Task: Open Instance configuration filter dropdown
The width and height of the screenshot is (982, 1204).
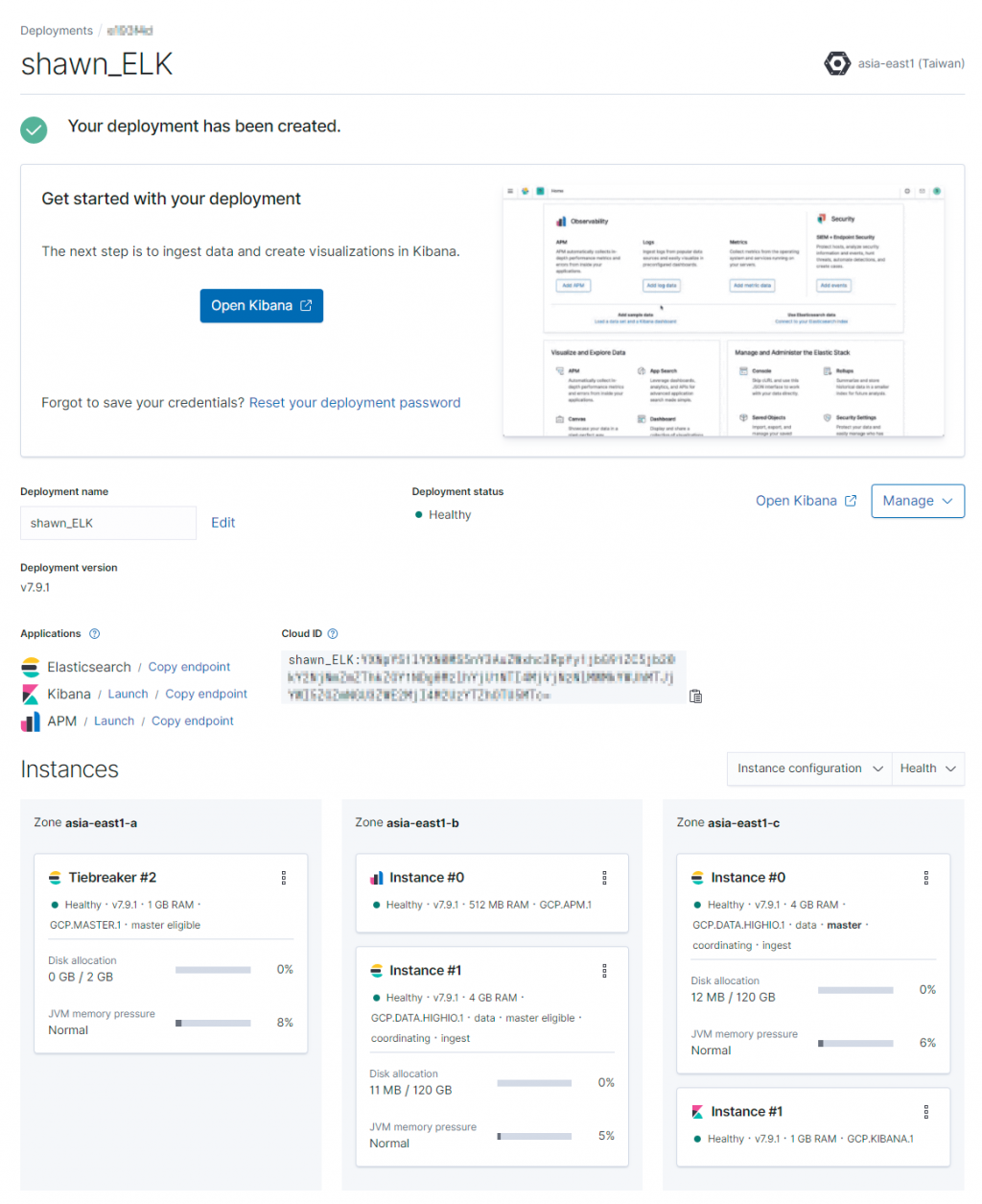Action: (809, 768)
